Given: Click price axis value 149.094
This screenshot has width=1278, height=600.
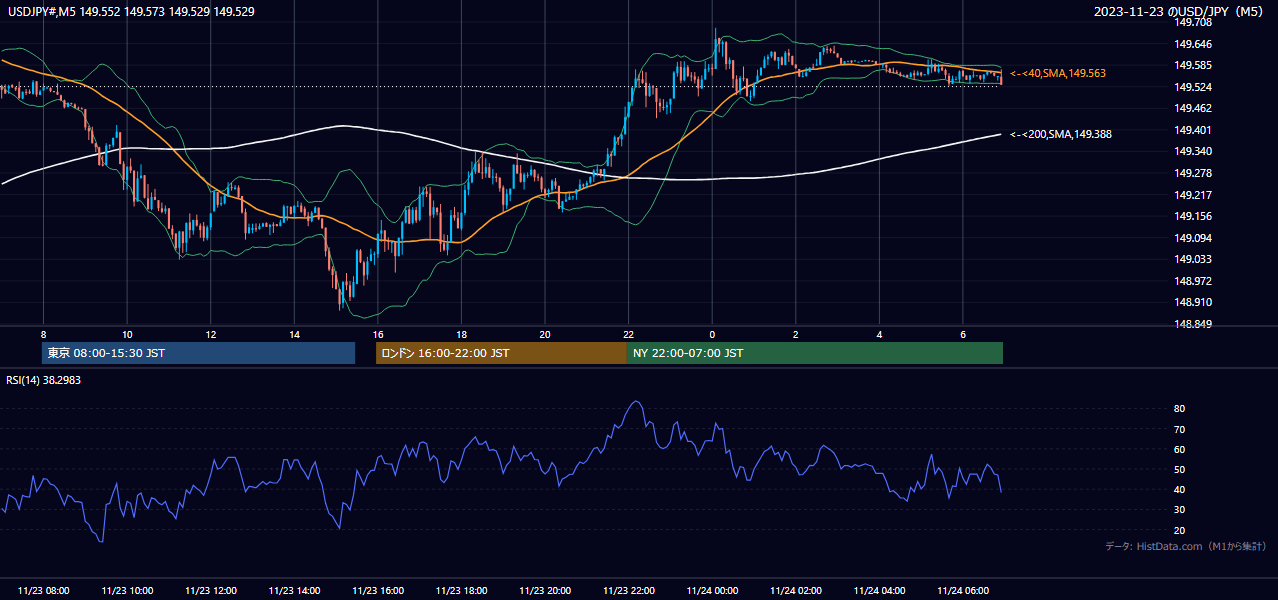Looking at the screenshot, I should tap(1193, 238).
